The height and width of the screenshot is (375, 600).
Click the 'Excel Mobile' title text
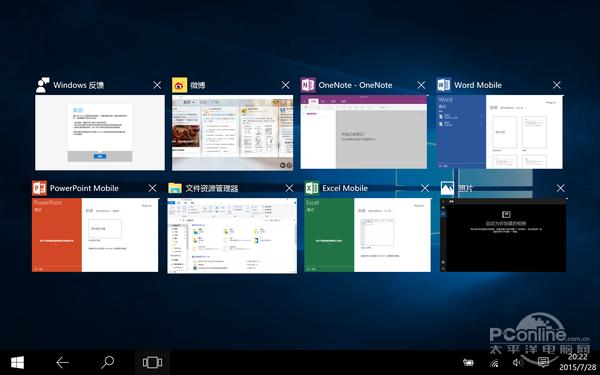point(345,188)
